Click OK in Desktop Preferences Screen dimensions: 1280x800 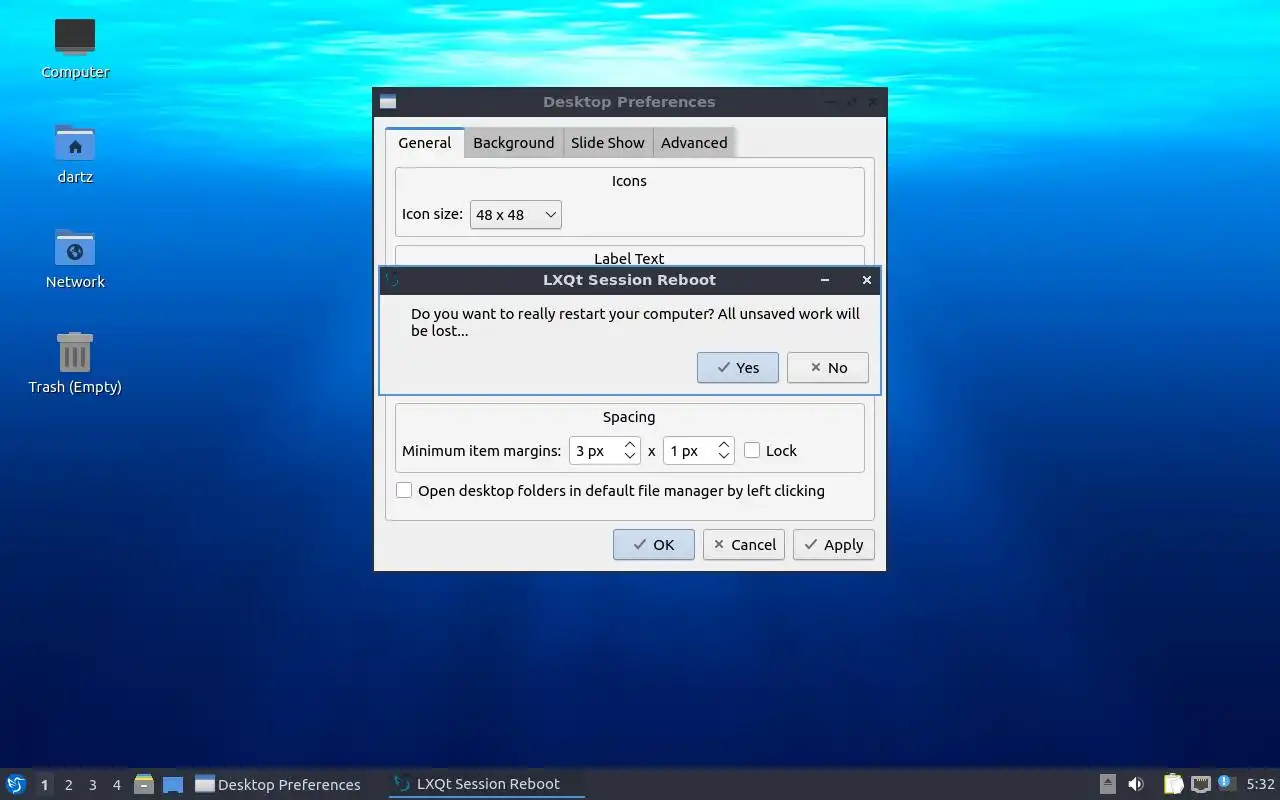coord(653,545)
